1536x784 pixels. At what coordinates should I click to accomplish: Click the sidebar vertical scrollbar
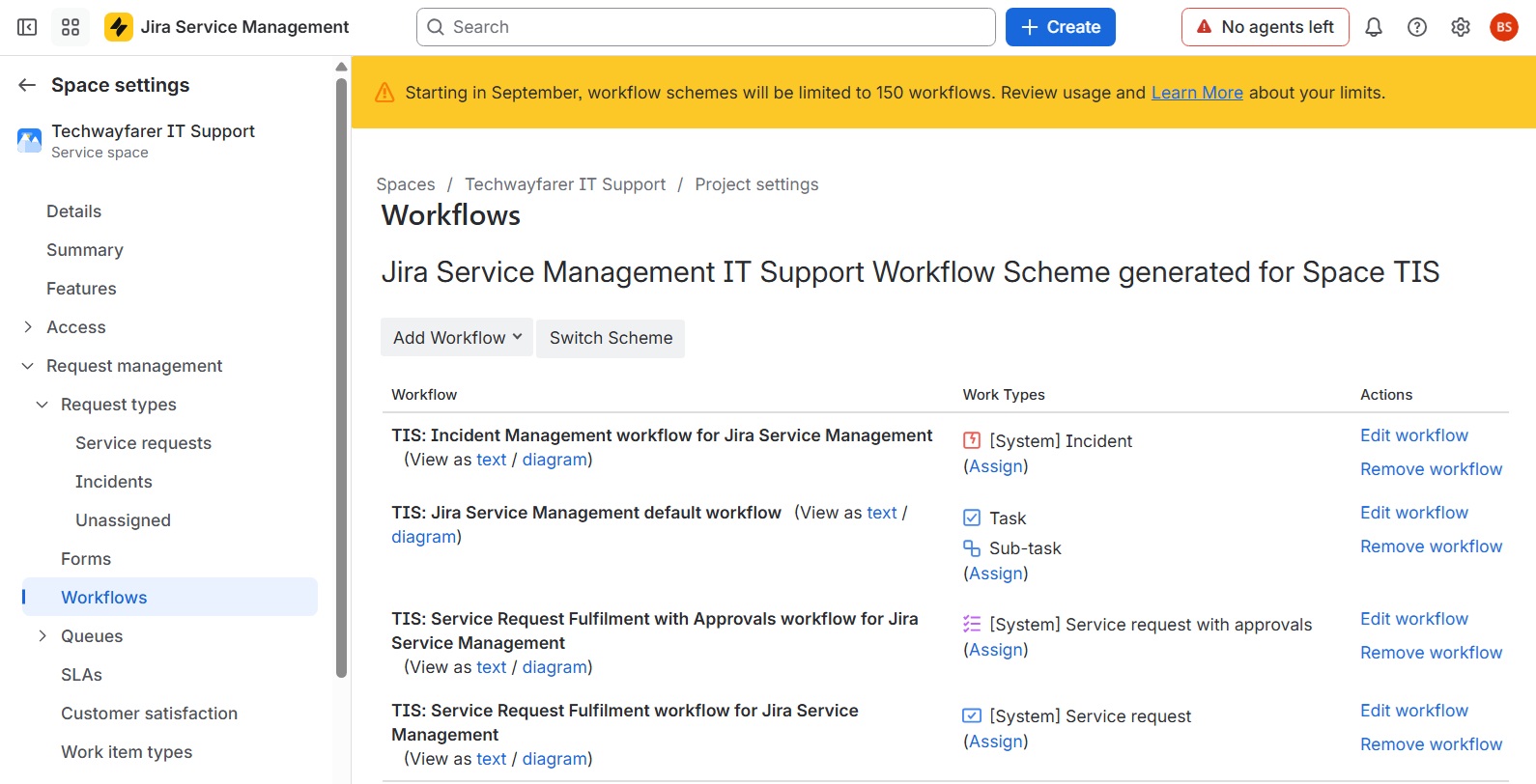click(341, 378)
